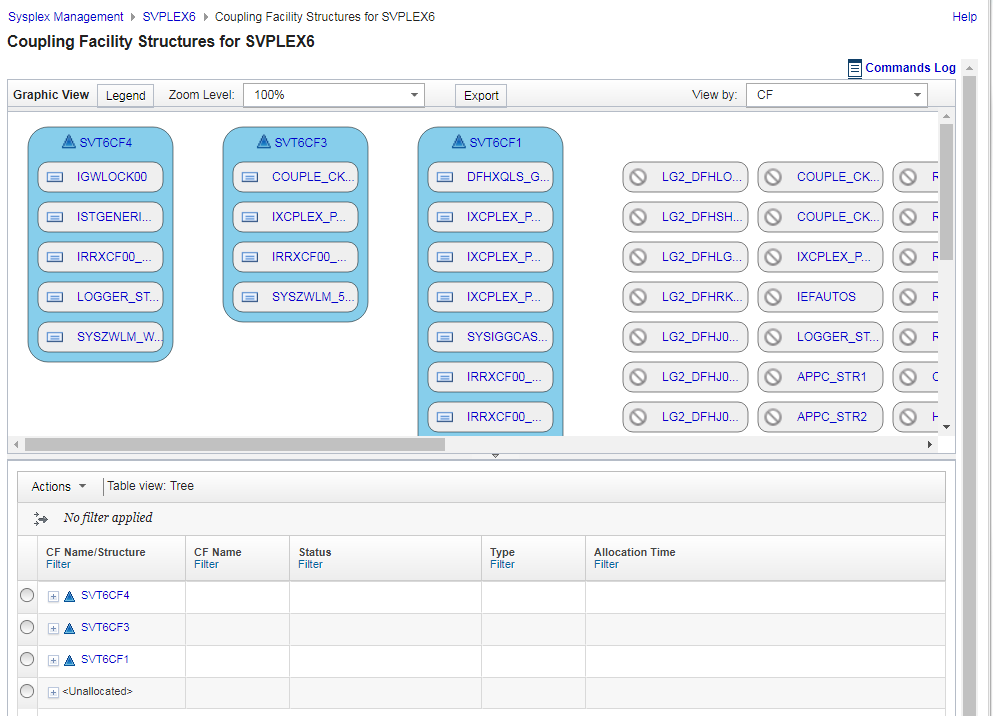The height and width of the screenshot is (716, 993).
Task: Click the unallocated icon beside APPC_STR1
Action: pos(772,377)
